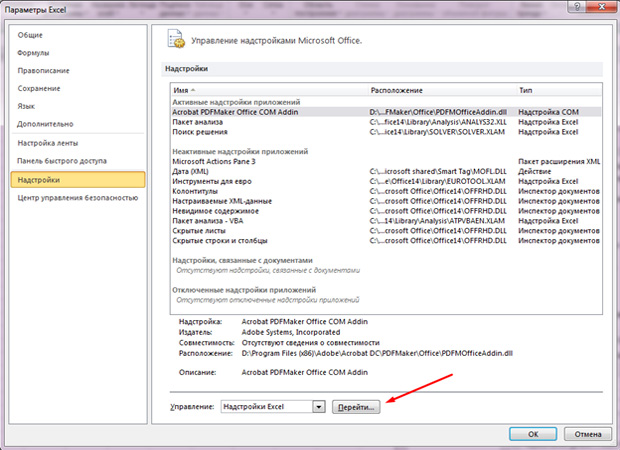The image size is (620, 450).
Task: Select Microsoft Actions Pane 3 row
Action: pos(386,162)
